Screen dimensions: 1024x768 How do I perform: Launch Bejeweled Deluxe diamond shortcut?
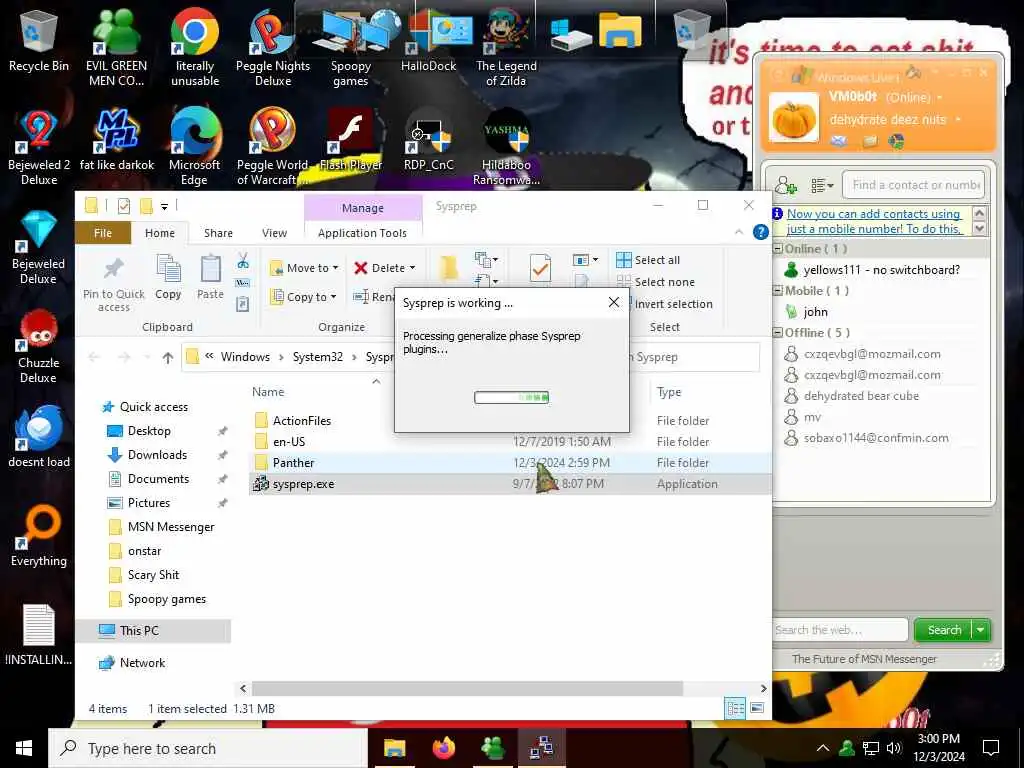[x=39, y=248]
